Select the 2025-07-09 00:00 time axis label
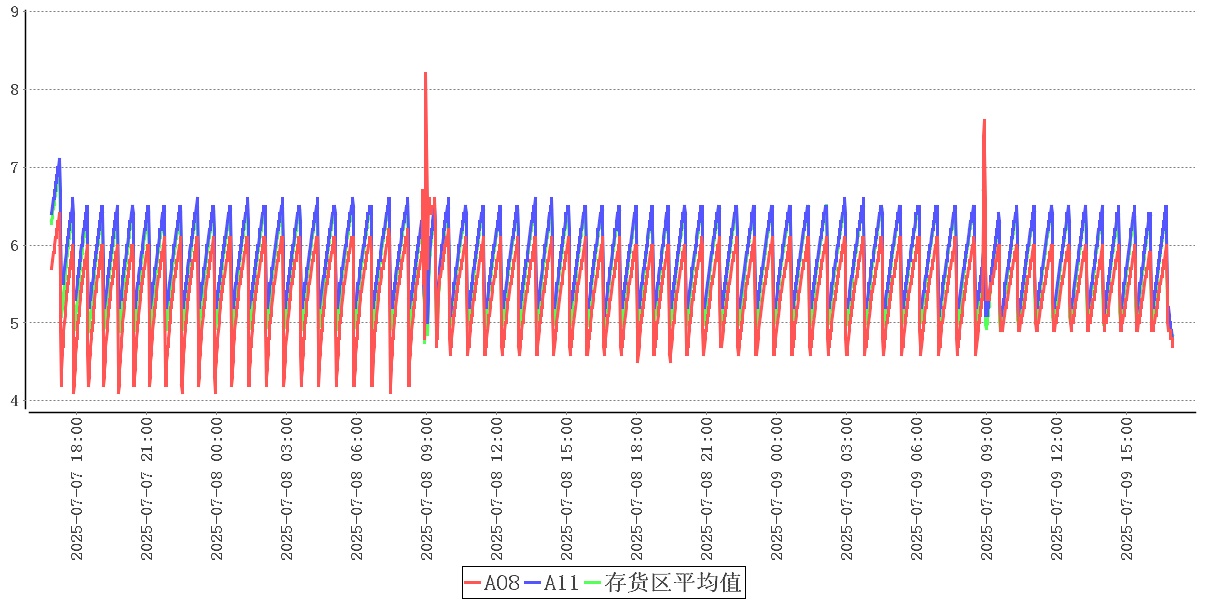 (777, 489)
